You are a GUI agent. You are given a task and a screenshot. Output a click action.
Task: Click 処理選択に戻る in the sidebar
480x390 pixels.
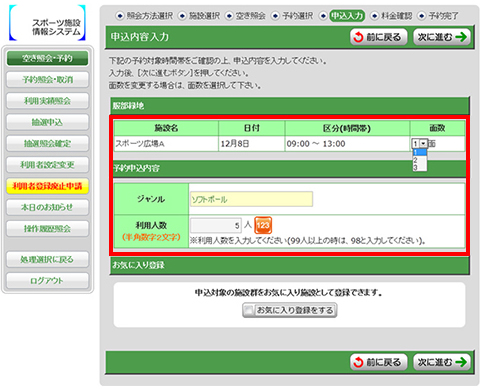pyautogui.click(x=47, y=259)
